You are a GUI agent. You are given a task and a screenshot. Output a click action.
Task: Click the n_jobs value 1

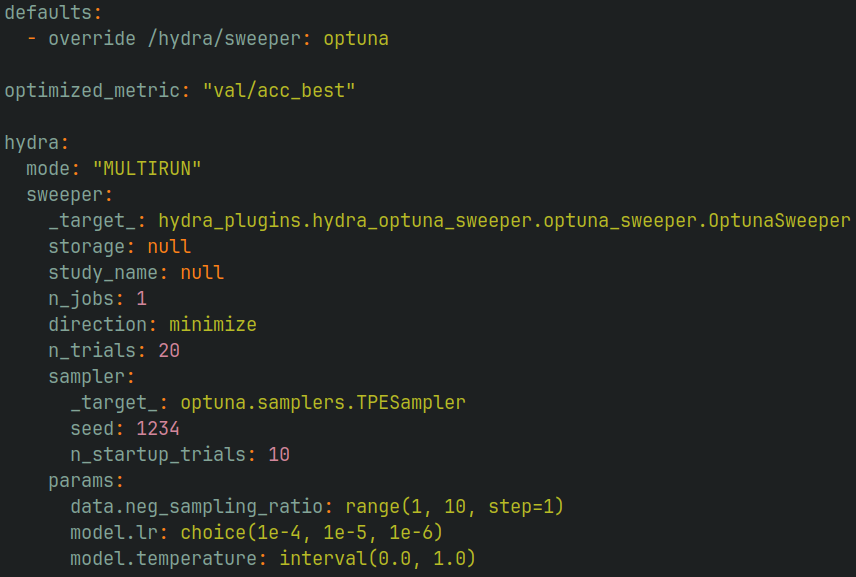tap(141, 299)
